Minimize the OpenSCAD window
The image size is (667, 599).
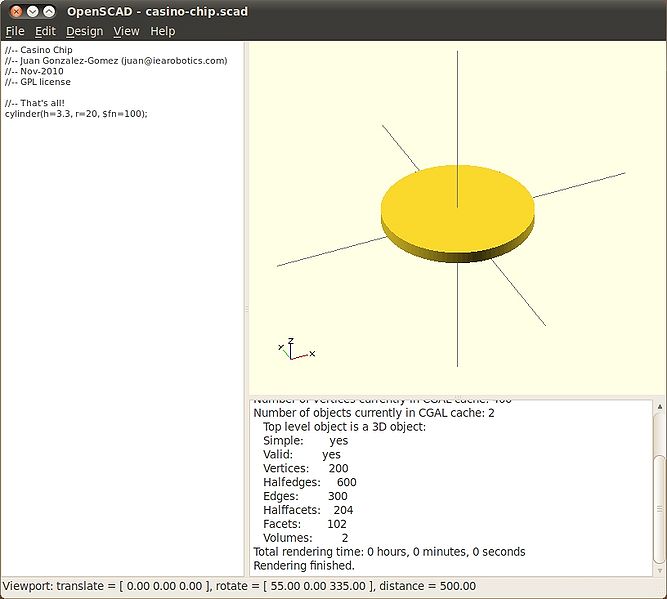(x=31, y=11)
